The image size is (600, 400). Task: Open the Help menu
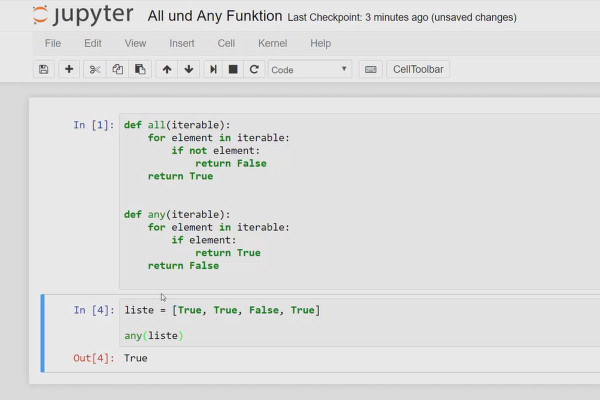pyautogui.click(x=321, y=43)
